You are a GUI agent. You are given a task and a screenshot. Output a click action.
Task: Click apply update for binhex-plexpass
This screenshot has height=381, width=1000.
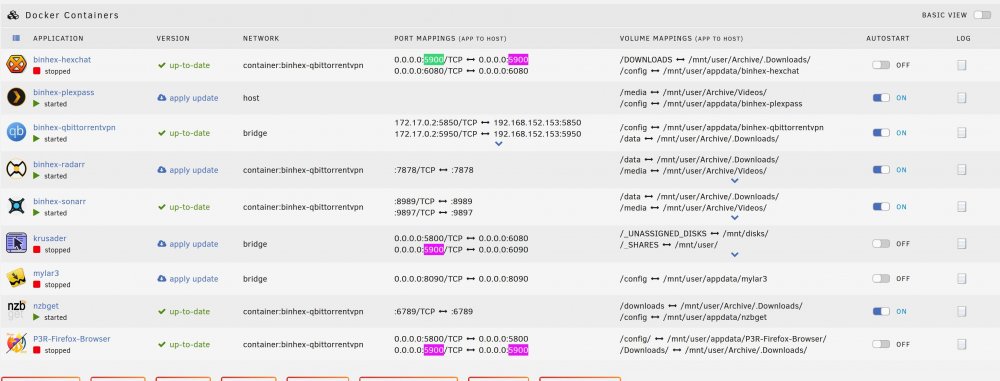pyautogui.click(x=194, y=98)
